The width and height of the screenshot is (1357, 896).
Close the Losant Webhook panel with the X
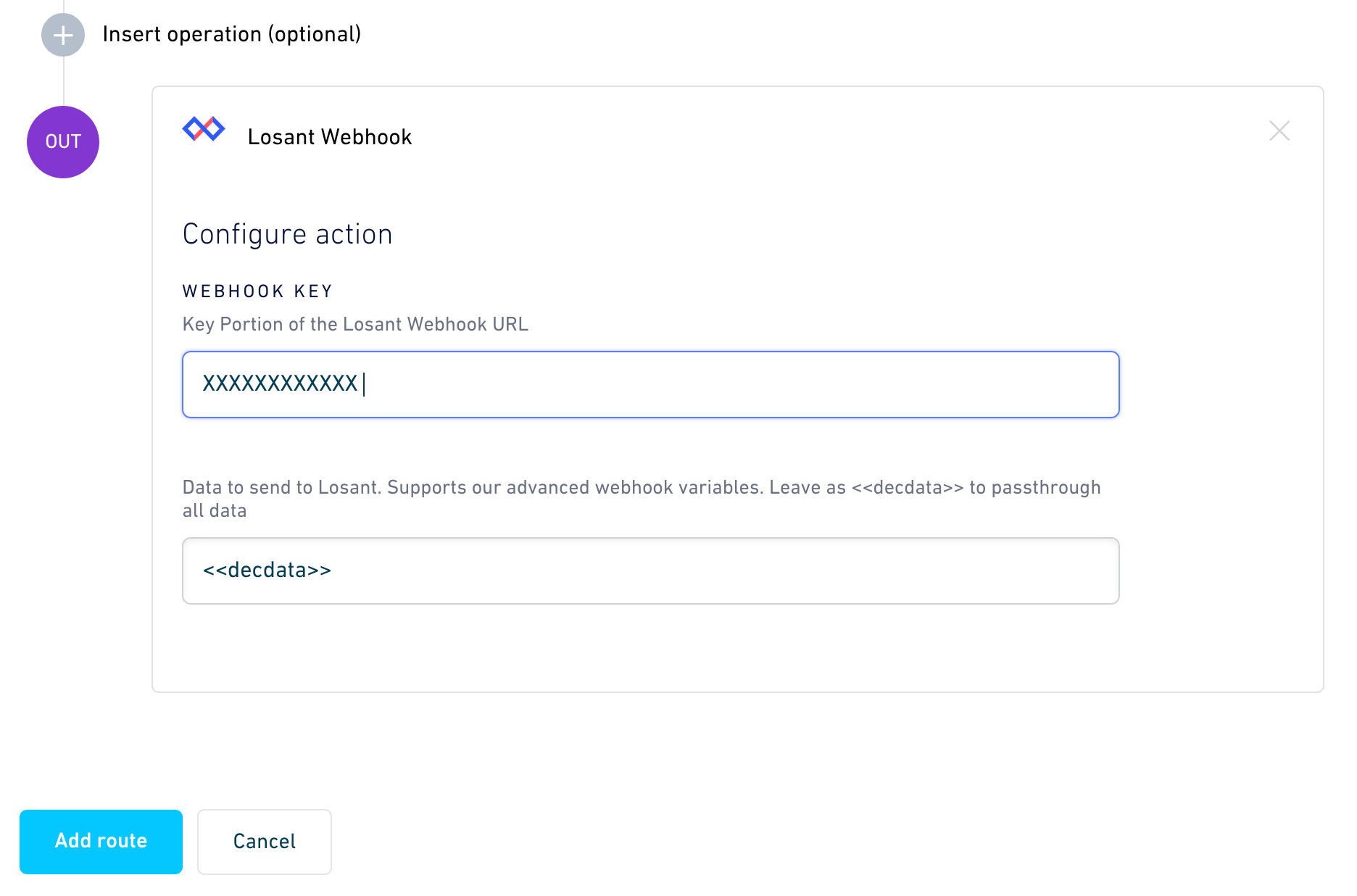[1279, 131]
